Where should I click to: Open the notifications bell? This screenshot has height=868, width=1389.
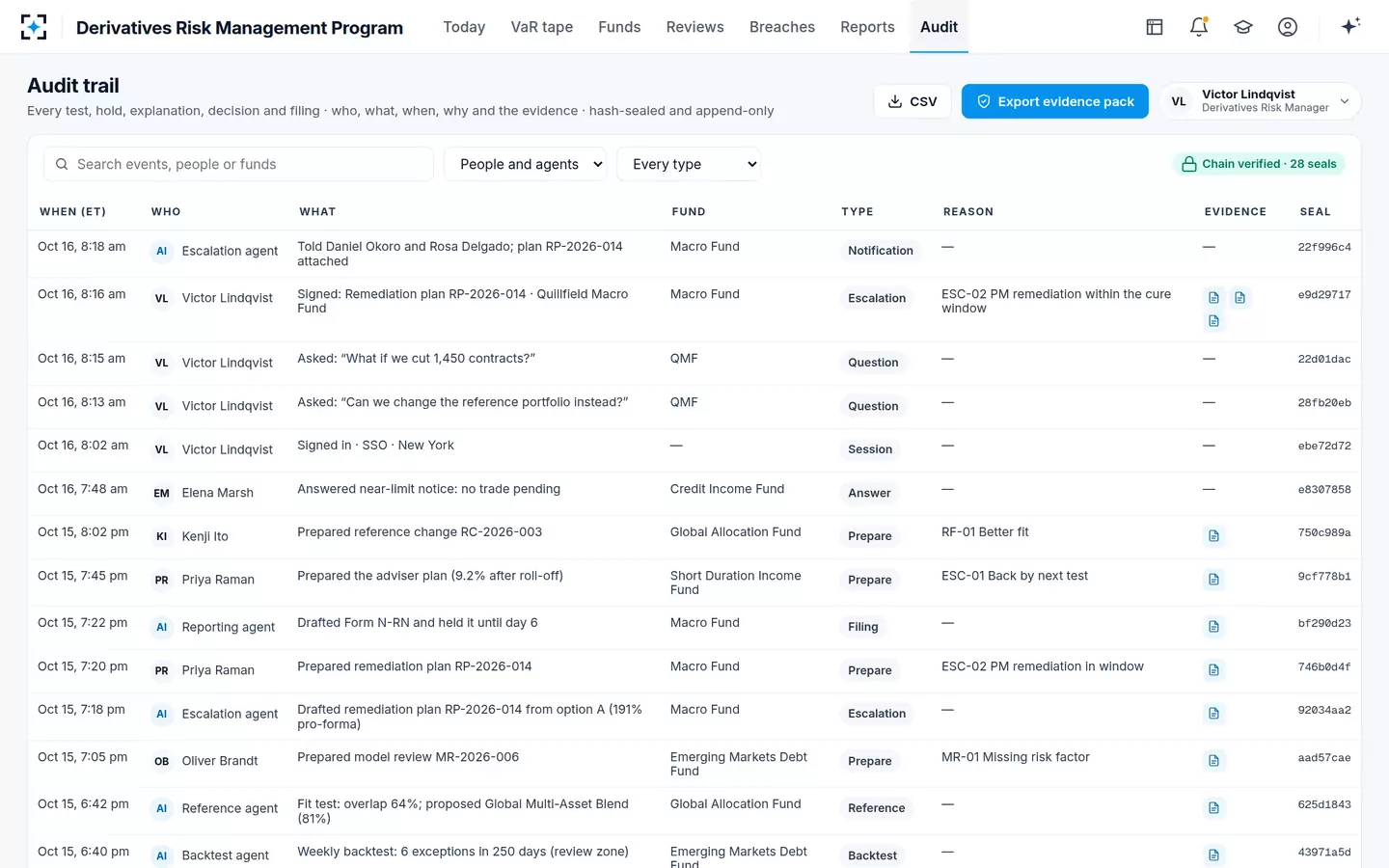[x=1199, y=27]
